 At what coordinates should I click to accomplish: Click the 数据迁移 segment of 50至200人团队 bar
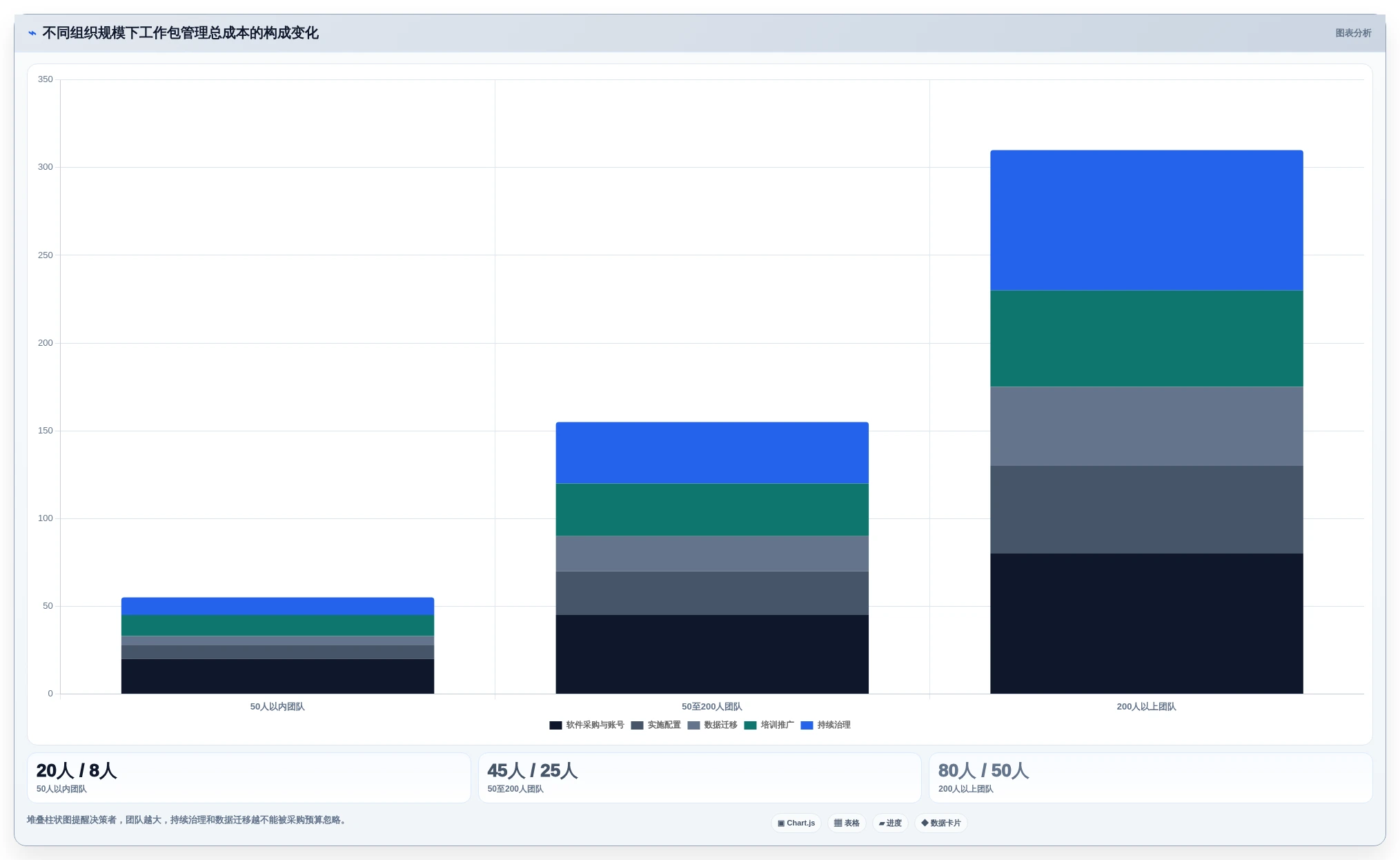712,554
